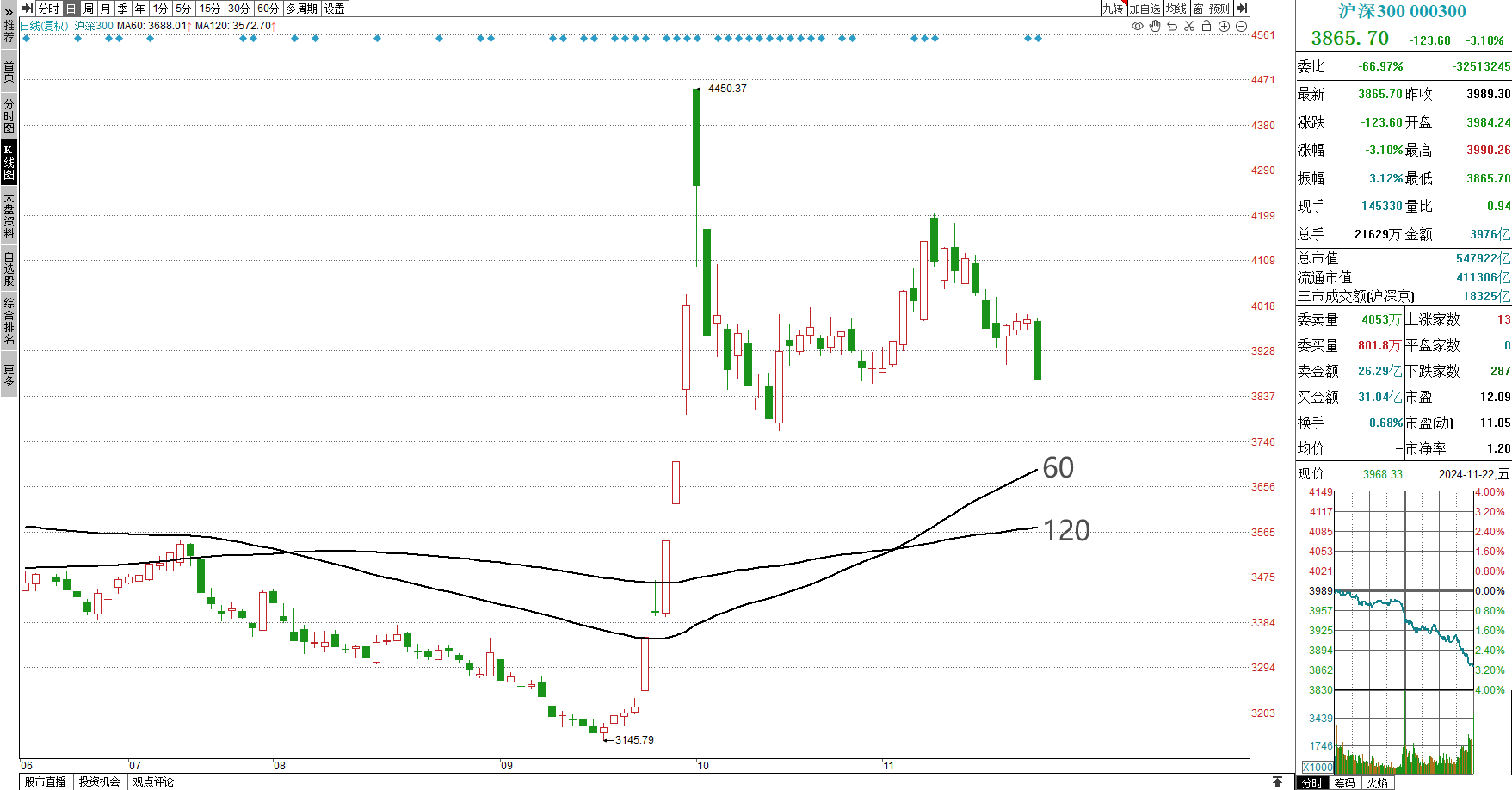Open 推荐 in left sidebar
This screenshot has width=1512, height=790.
point(9,32)
